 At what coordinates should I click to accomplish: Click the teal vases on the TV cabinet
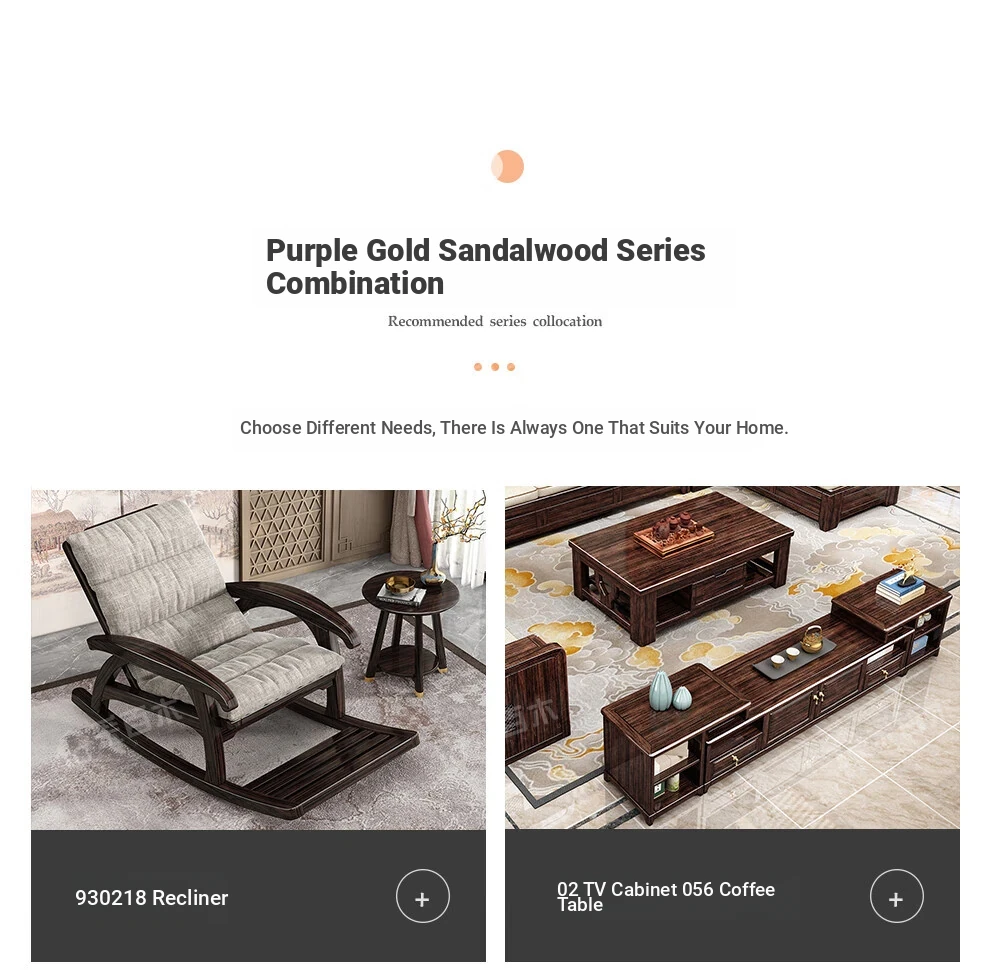click(x=671, y=690)
